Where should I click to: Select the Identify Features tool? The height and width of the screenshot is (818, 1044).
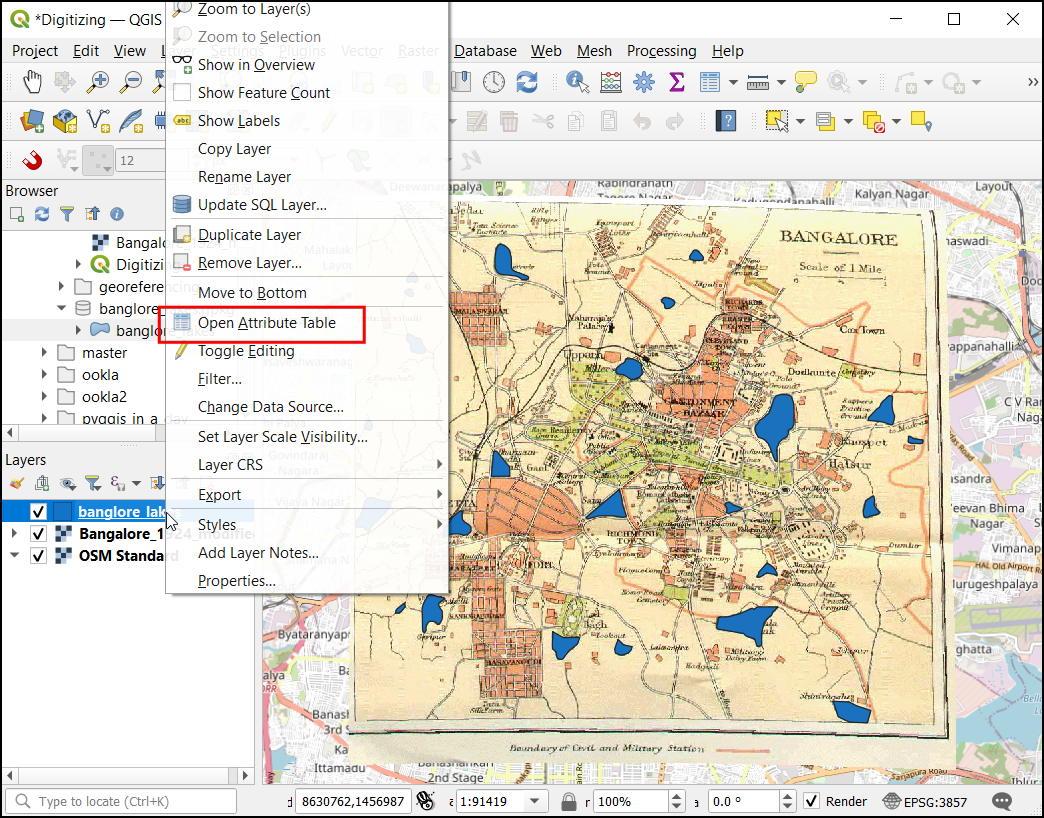[x=577, y=83]
